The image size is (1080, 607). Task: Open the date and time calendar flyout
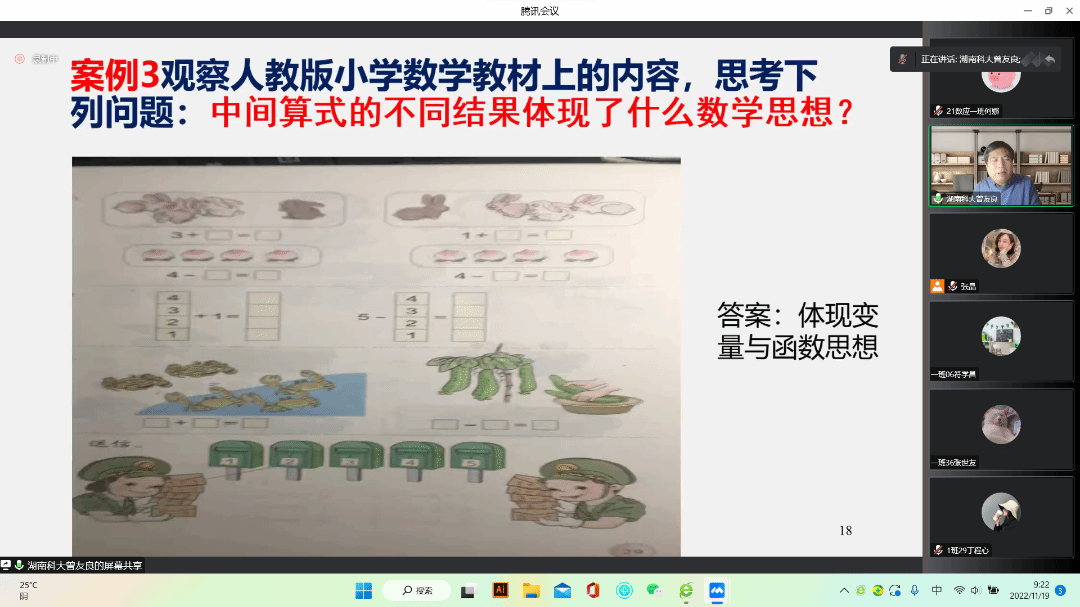(x=1040, y=590)
